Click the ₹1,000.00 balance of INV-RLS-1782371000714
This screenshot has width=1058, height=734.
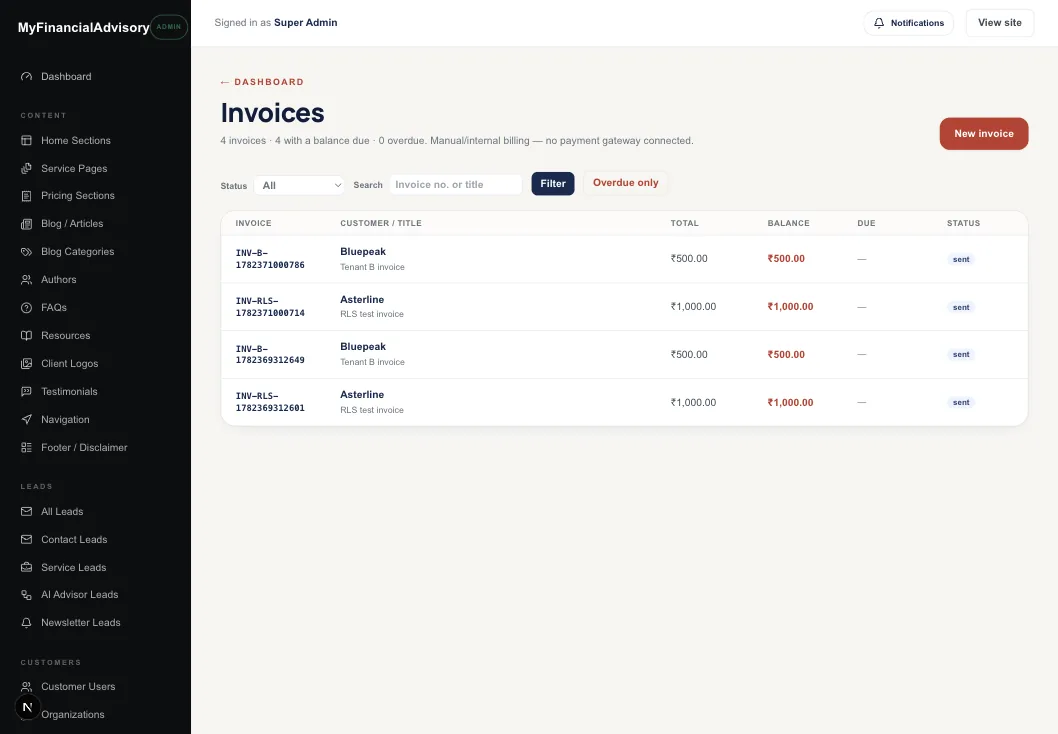point(790,306)
